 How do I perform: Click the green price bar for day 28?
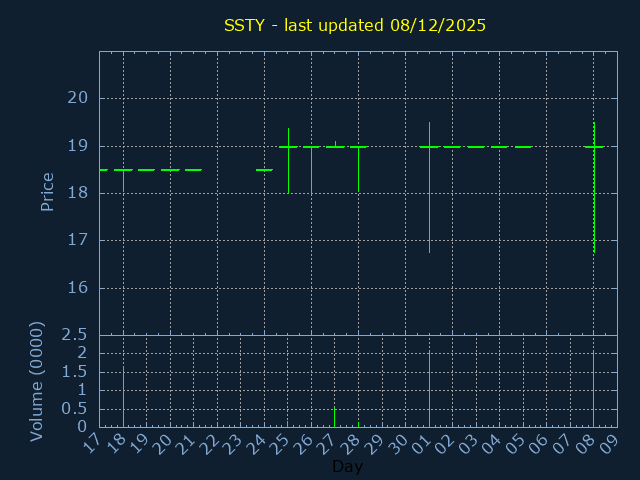pyautogui.click(x=358, y=168)
